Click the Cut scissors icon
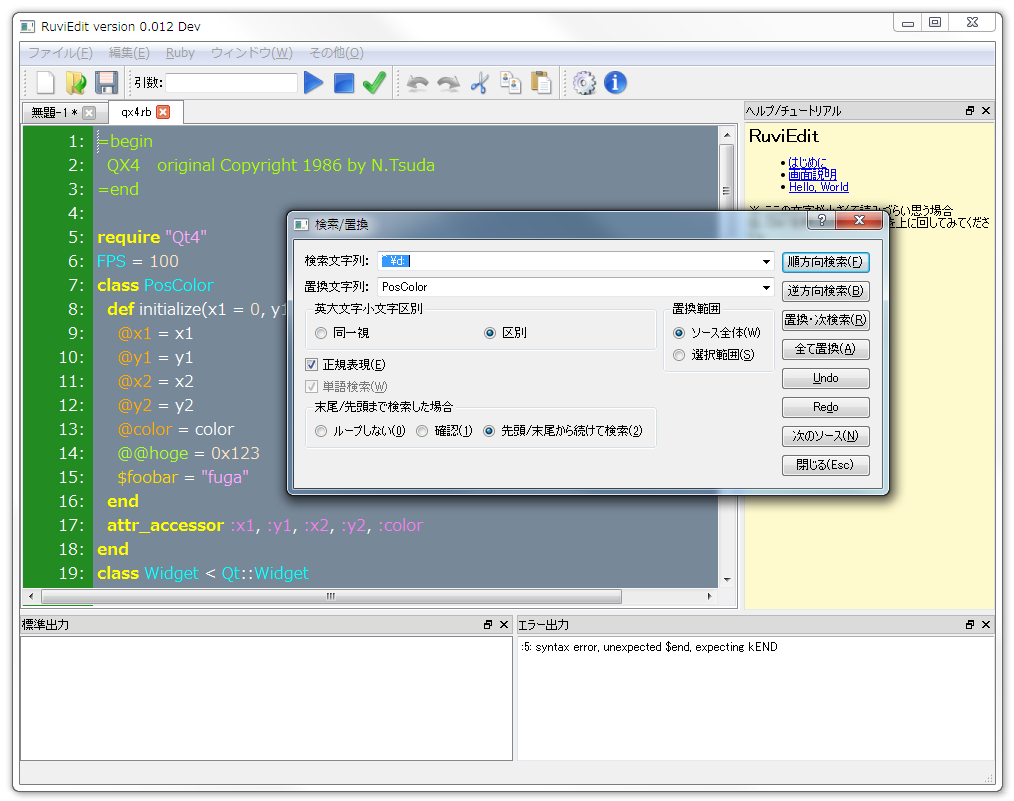 coord(479,83)
